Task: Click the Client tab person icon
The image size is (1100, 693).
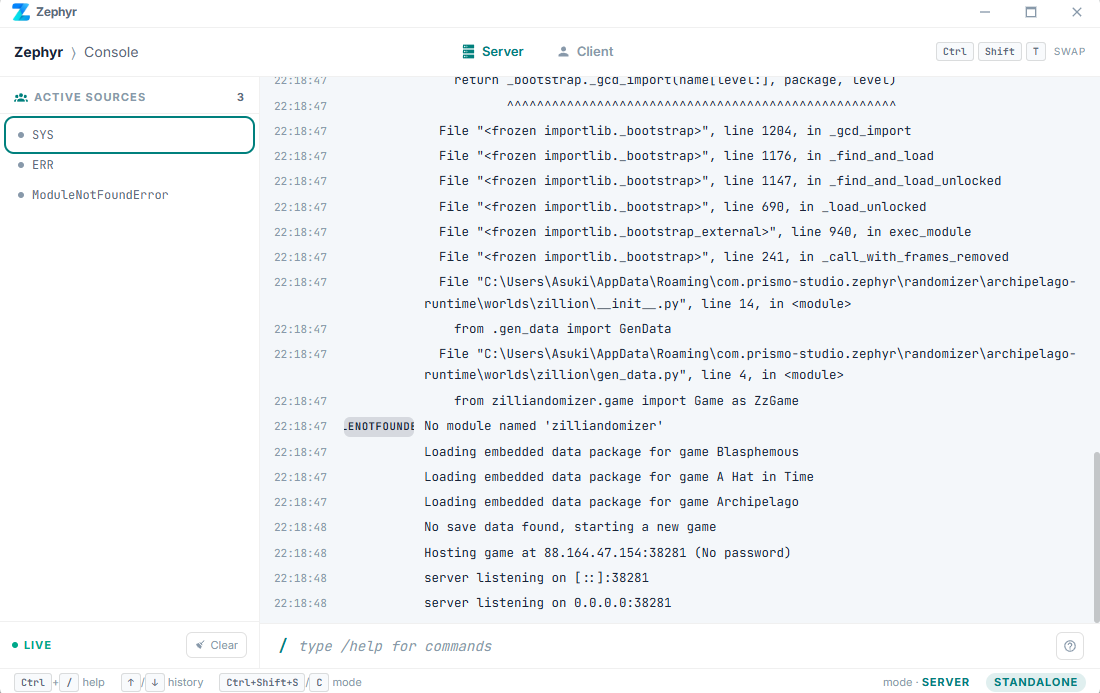Action: pyautogui.click(x=563, y=52)
